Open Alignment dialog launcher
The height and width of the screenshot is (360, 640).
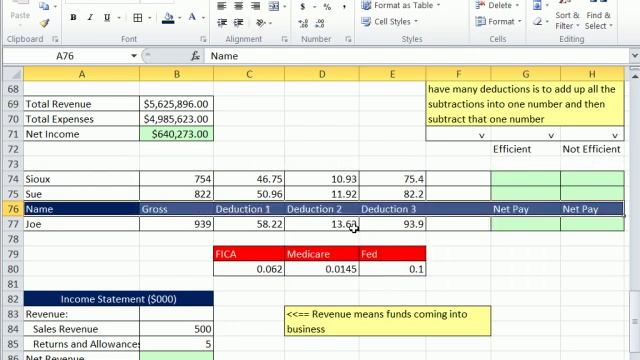[284, 39]
